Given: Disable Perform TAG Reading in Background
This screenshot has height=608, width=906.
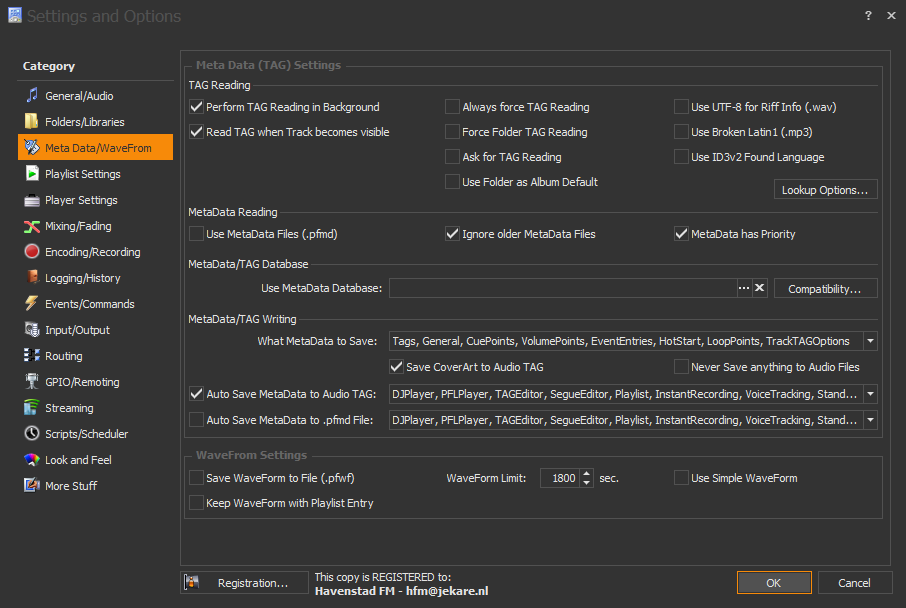Looking at the screenshot, I should pyautogui.click(x=196, y=107).
